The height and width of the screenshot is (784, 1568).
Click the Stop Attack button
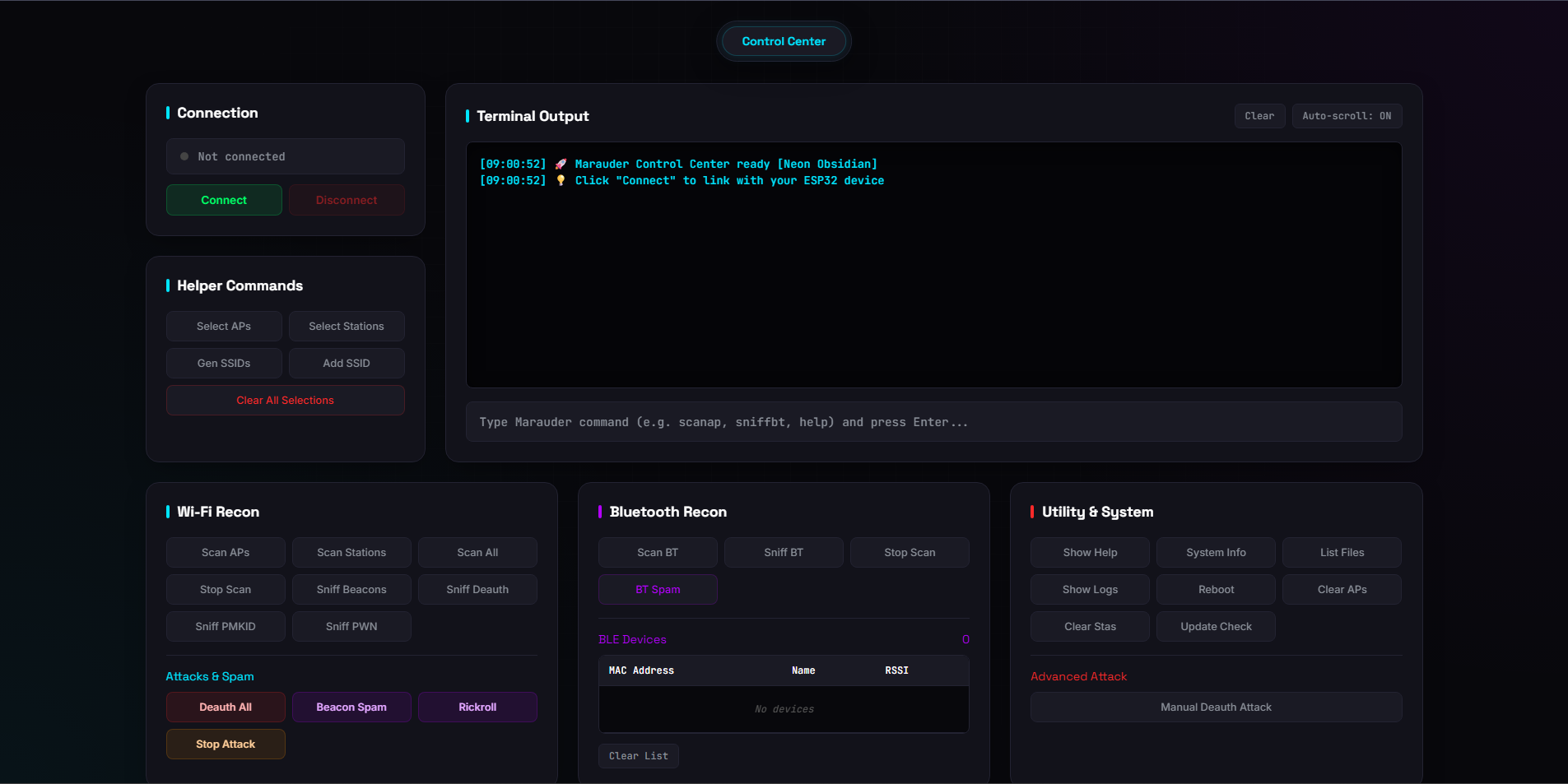[226, 745]
